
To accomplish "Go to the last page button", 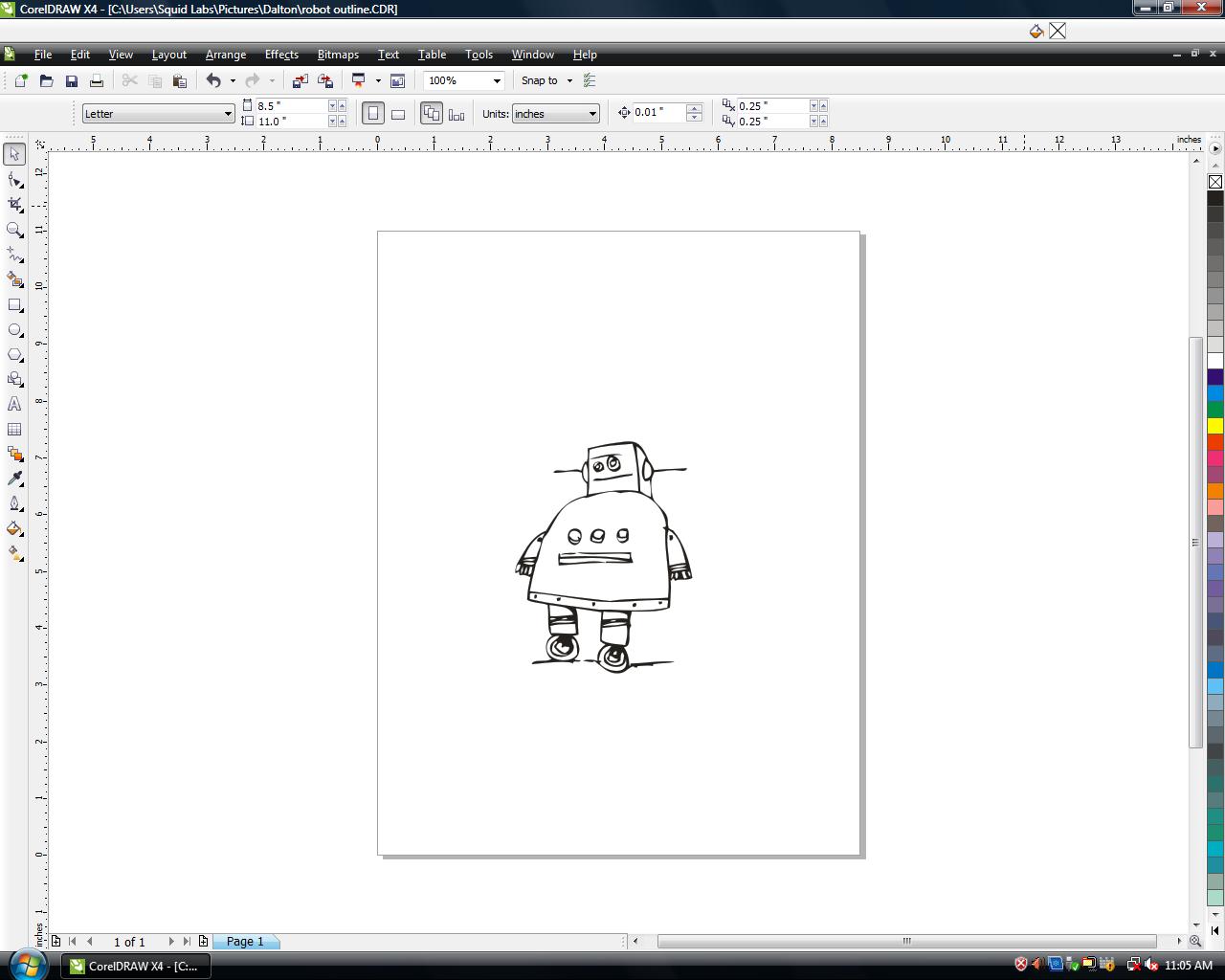I will [x=187, y=941].
